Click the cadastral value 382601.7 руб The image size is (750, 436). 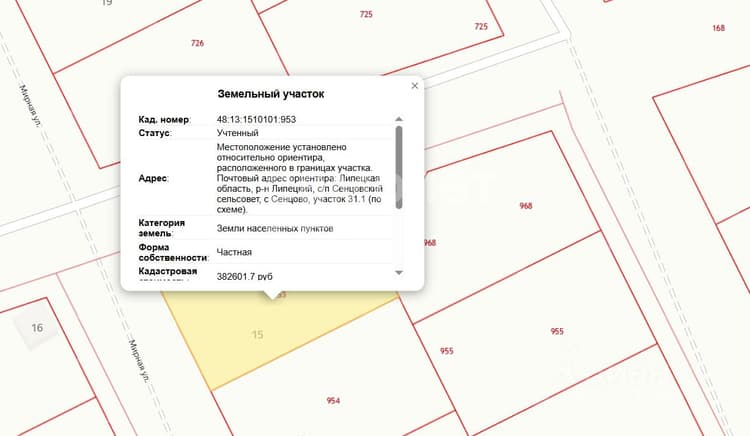pyautogui.click(x=245, y=276)
